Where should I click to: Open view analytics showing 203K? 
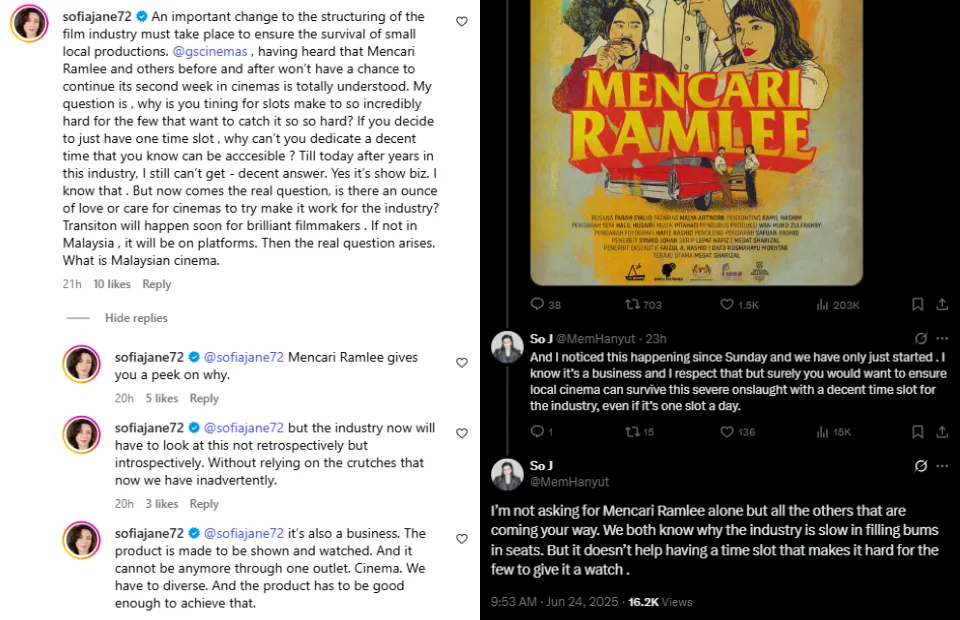[838, 304]
